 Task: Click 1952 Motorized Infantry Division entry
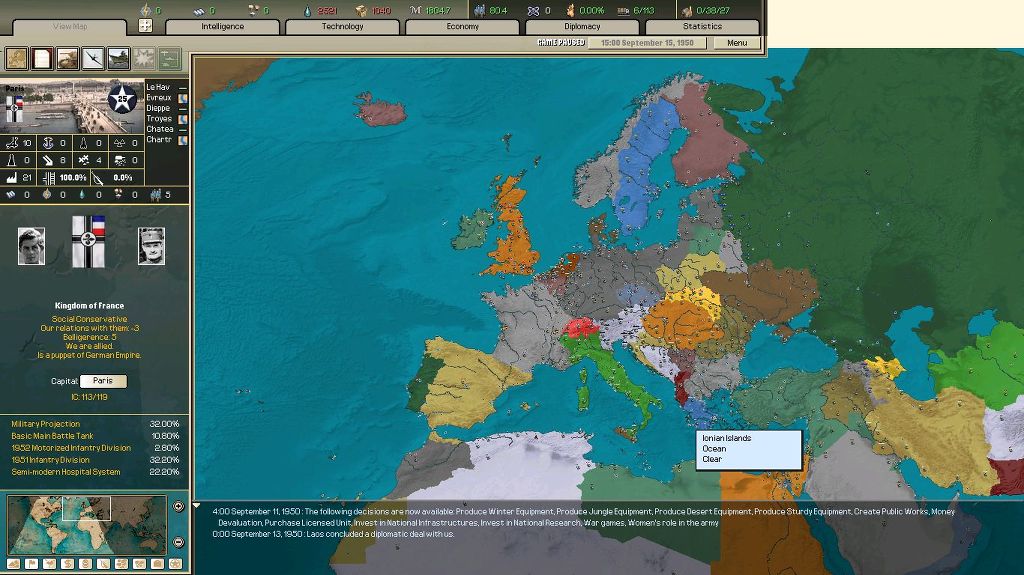tap(95, 448)
